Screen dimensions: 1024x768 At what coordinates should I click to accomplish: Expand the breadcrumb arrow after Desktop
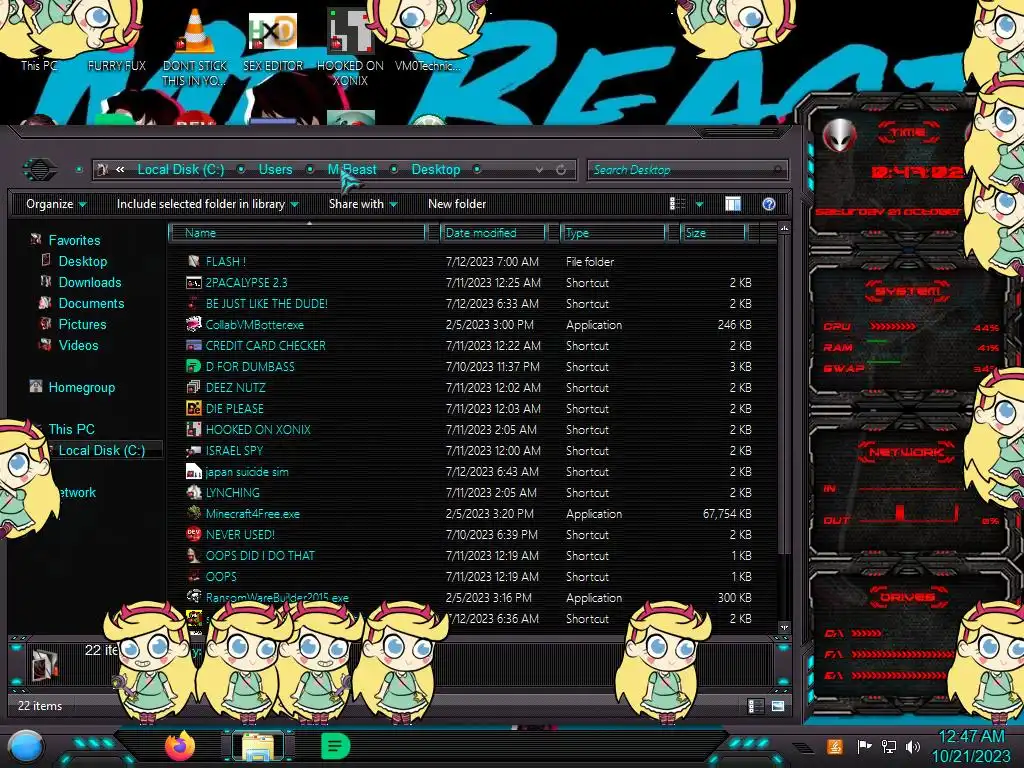coord(477,170)
